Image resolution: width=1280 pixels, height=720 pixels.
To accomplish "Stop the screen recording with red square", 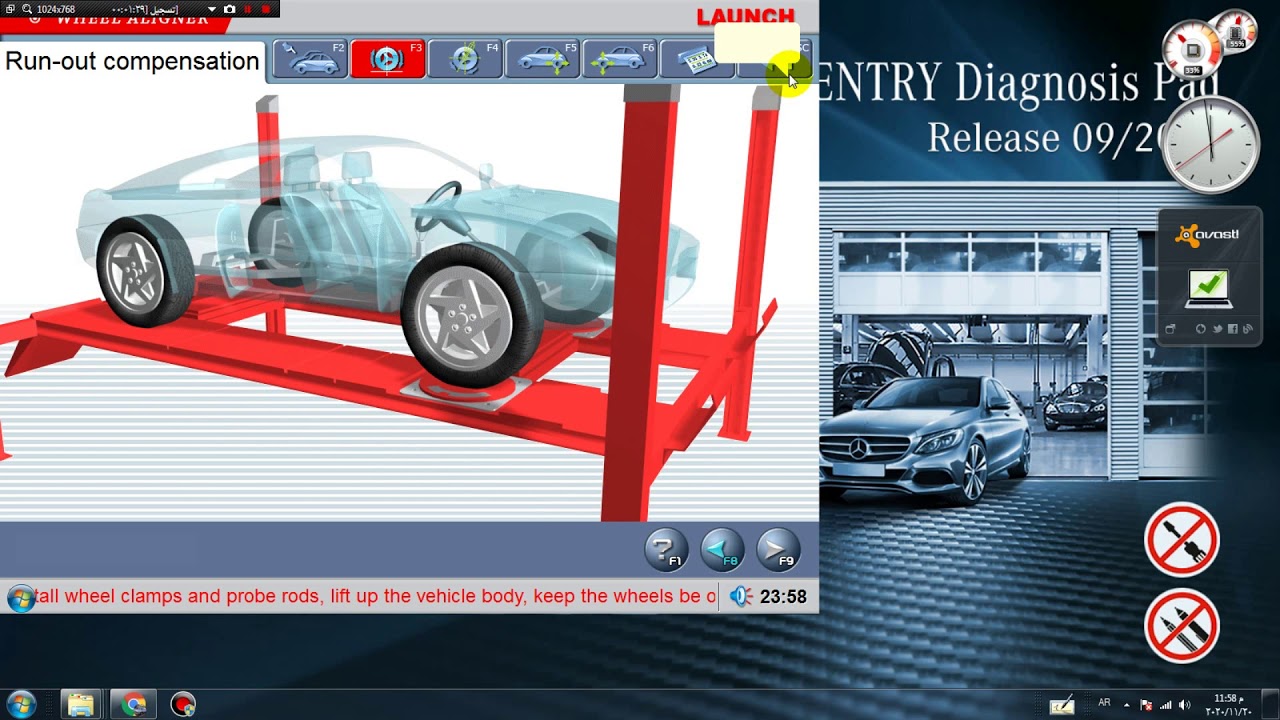I will click(x=266, y=9).
